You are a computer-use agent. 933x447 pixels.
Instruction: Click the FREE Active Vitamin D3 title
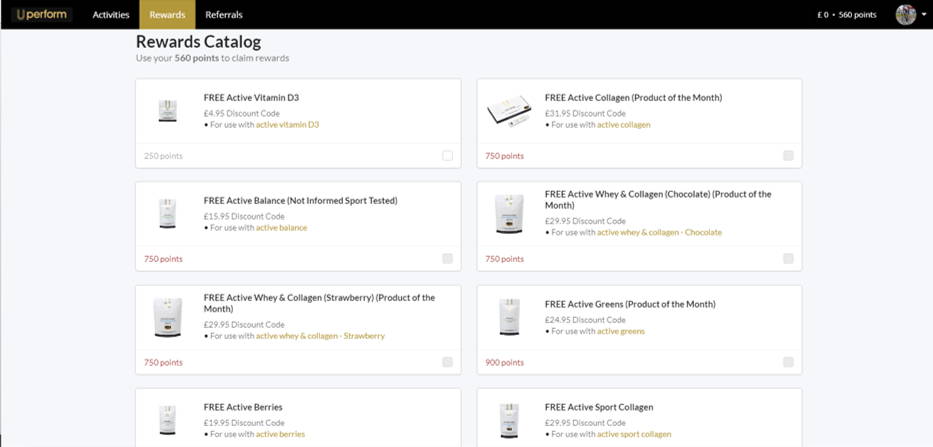[x=251, y=98]
